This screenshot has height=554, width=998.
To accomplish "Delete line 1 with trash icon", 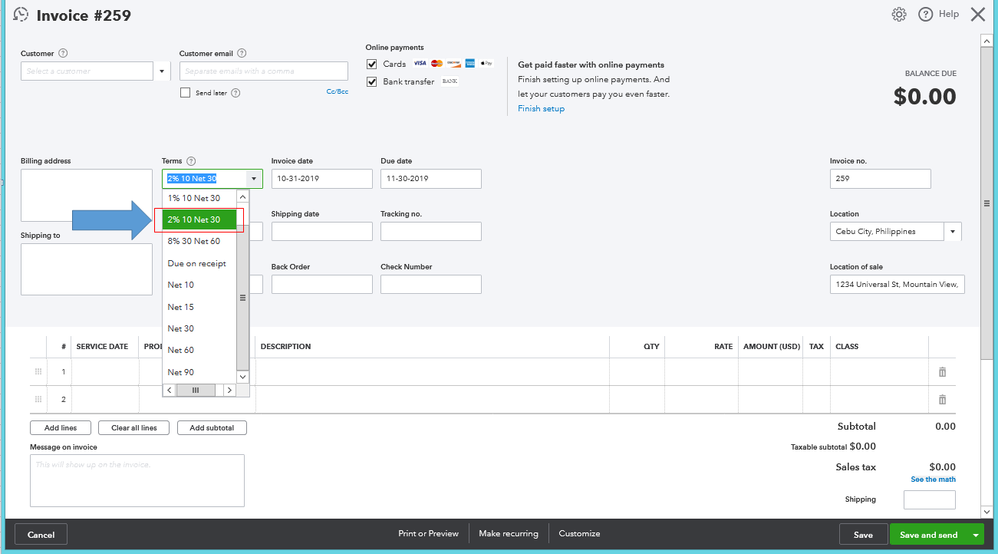I will point(943,372).
